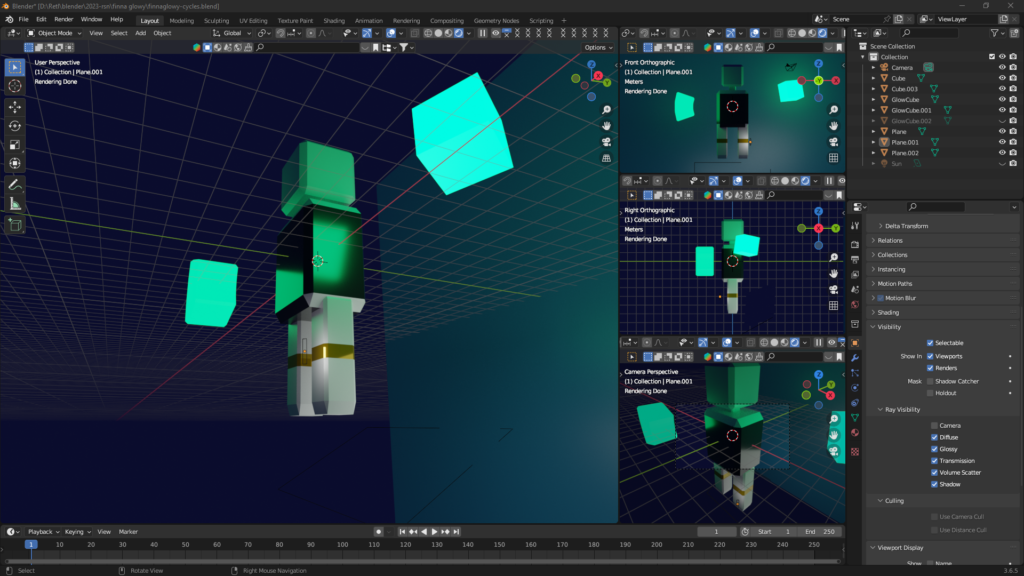Switch to the Shading workspace tab
The height and width of the screenshot is (576, 1024).
coord(333,20)
